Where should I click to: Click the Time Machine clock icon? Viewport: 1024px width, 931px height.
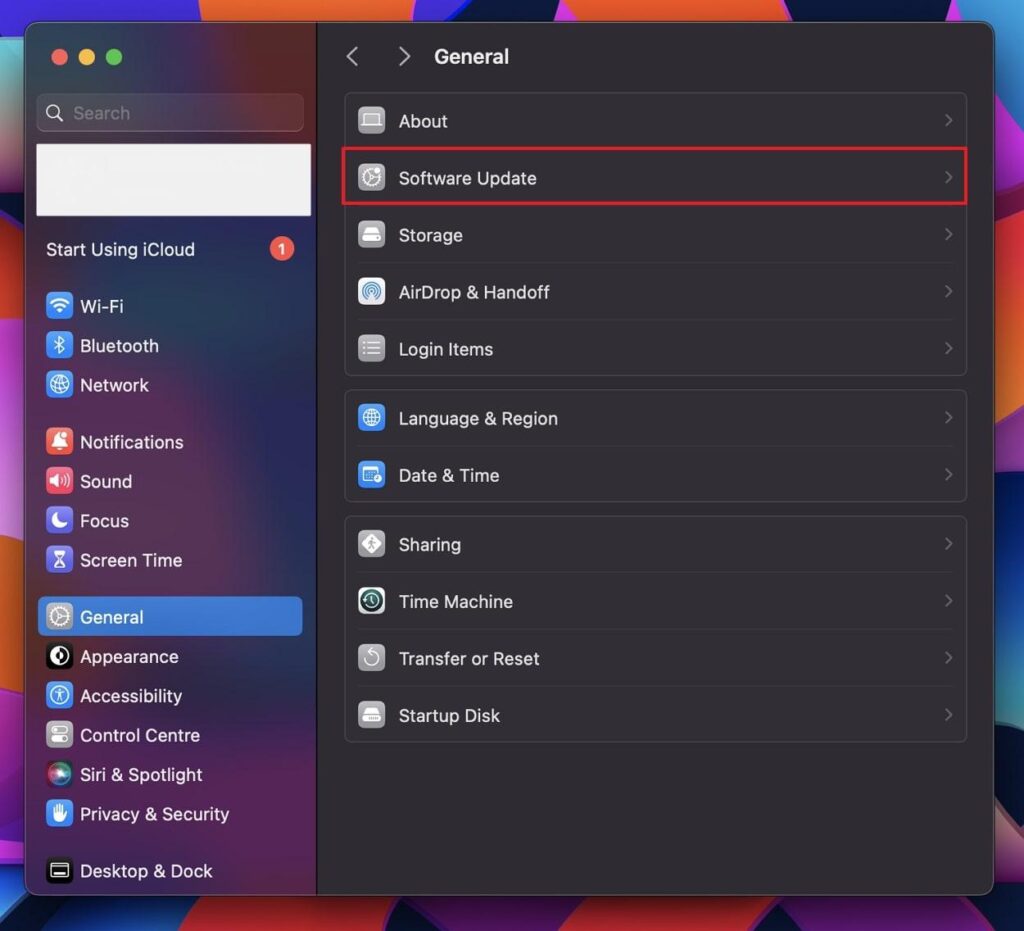click(x=372, y=601)
